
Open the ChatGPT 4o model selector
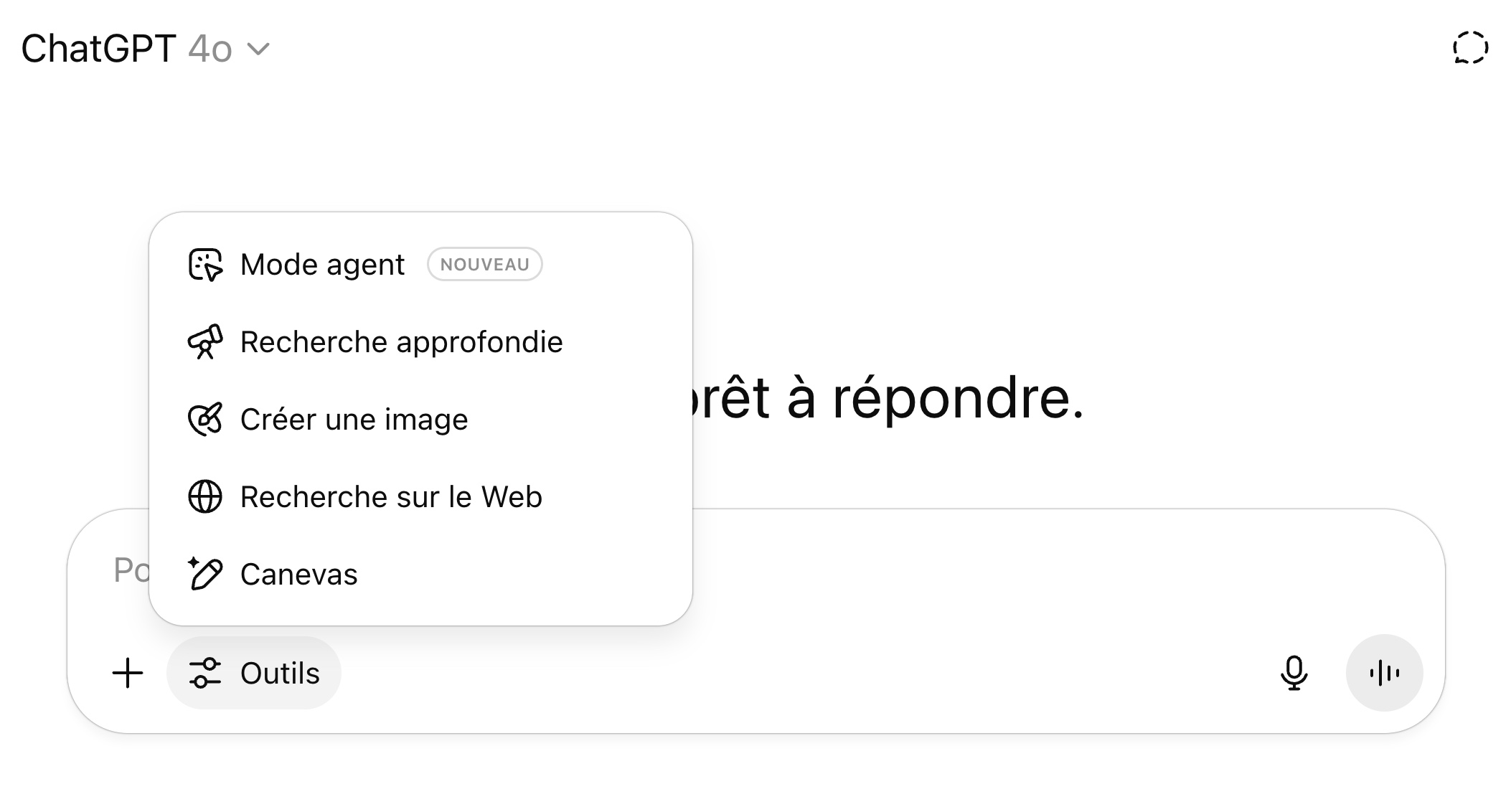143,49
